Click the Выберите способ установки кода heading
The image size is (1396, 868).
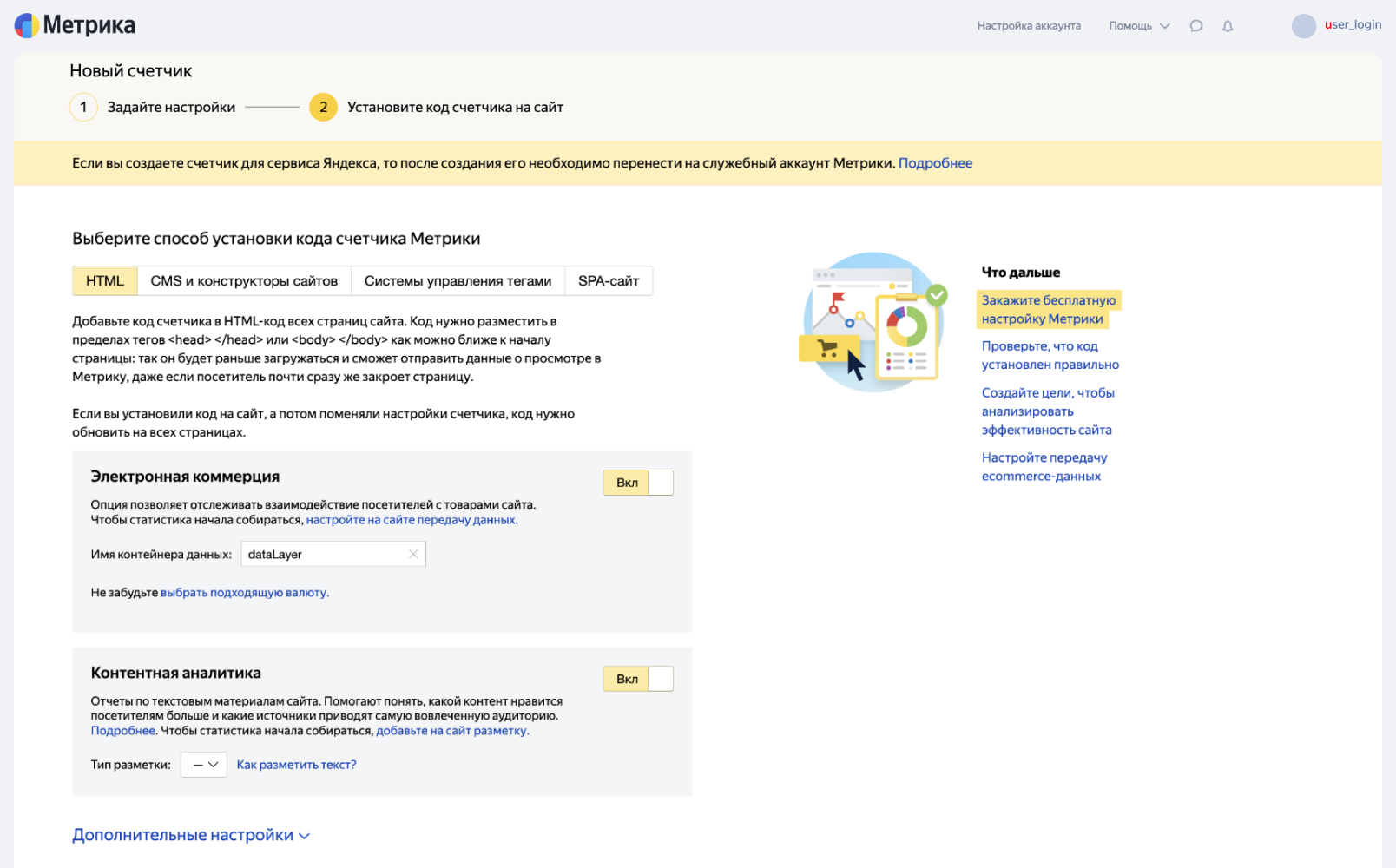[276, 239]
